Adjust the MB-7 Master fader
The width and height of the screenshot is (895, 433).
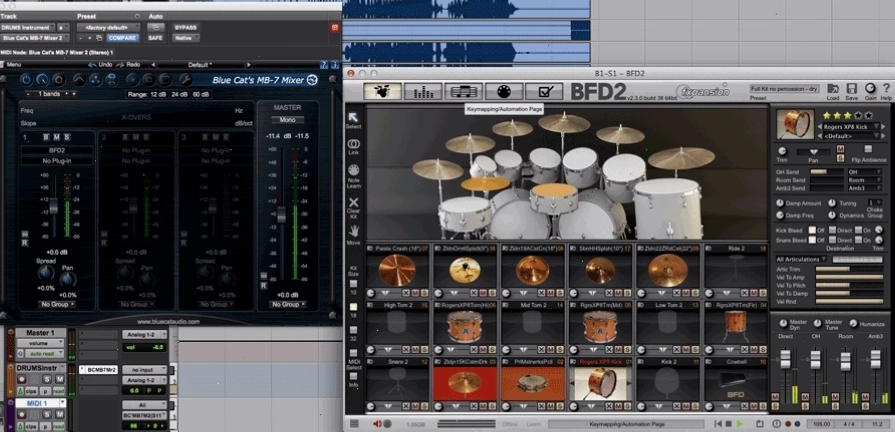pyautogui.click(x=281, y=215)
